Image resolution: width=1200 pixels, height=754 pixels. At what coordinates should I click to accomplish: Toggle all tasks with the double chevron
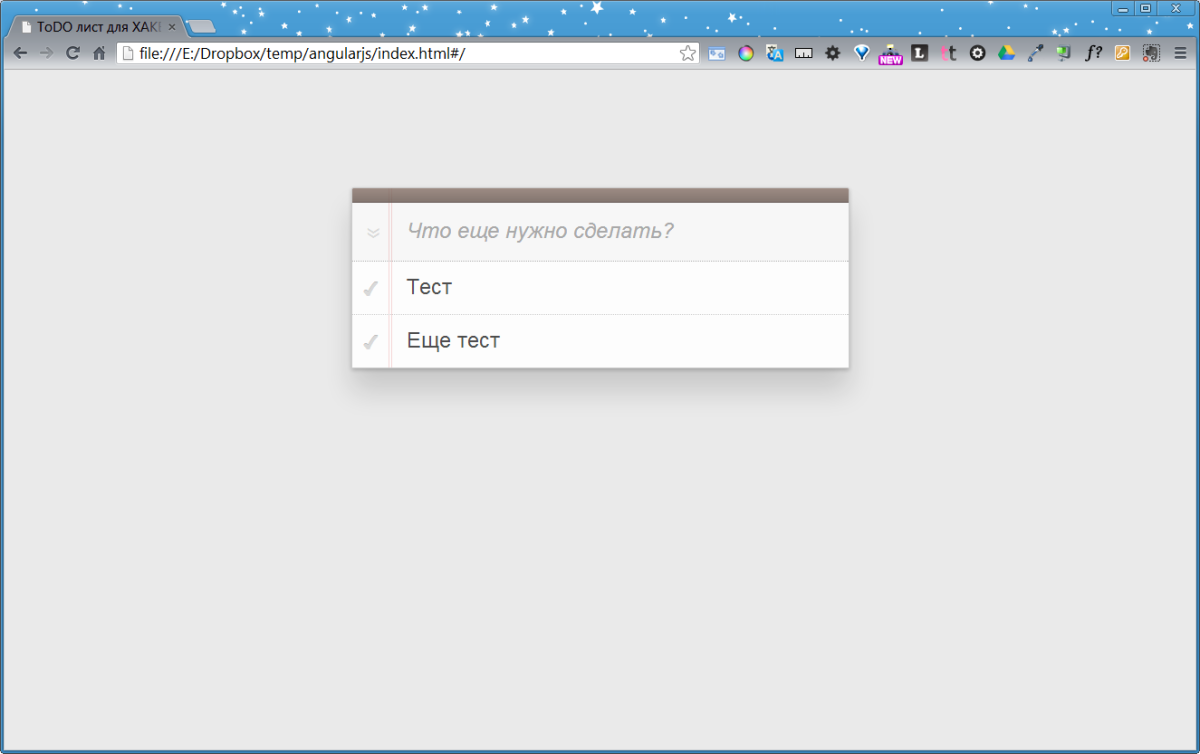373,233
